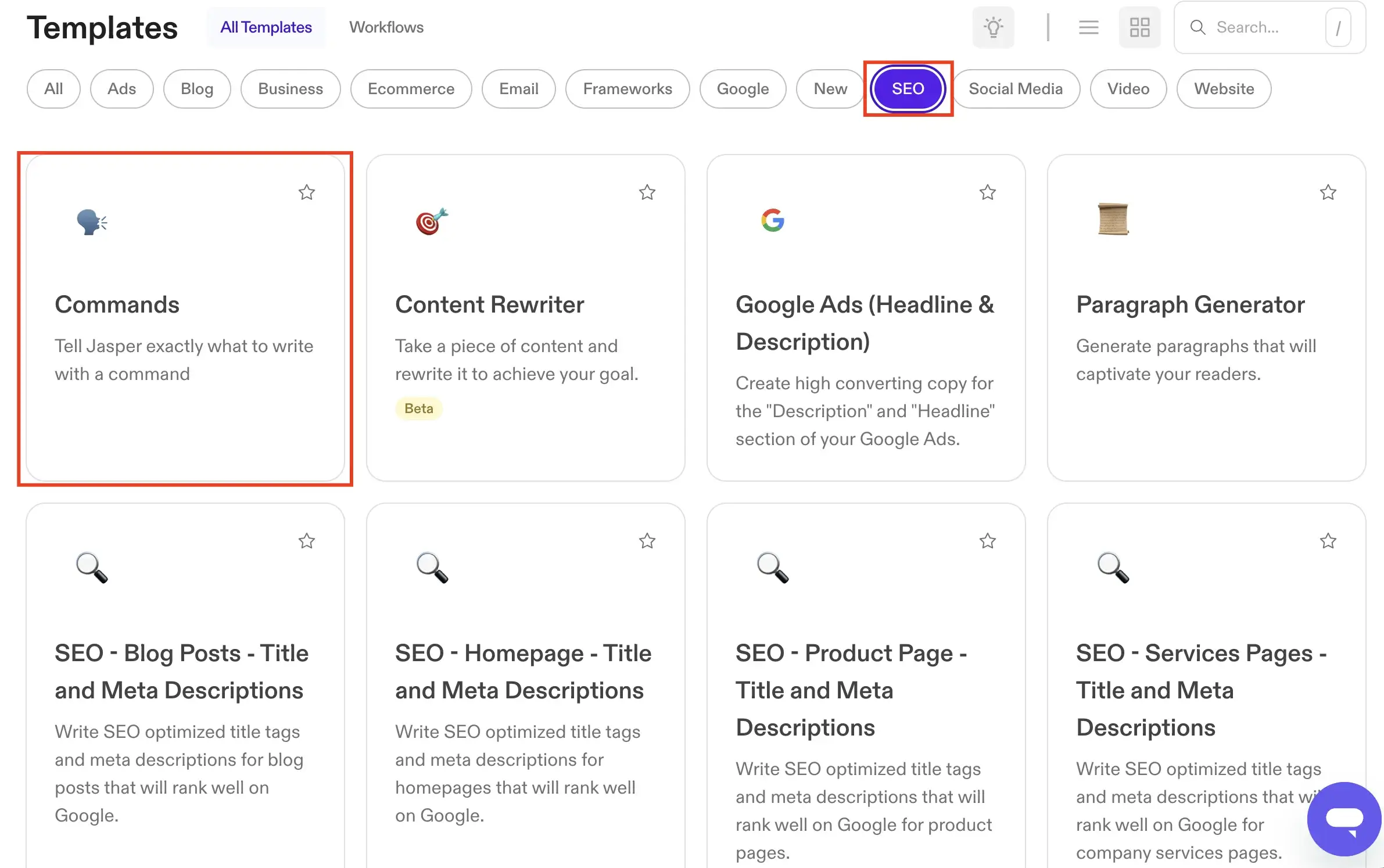Select the grid view icon
The image size is (1384, 868).
[x=1139, y=28]
